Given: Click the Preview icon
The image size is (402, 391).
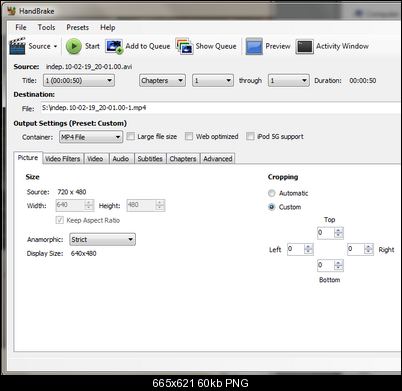Looking at the screenshot, I should click(x=254, y=46).
